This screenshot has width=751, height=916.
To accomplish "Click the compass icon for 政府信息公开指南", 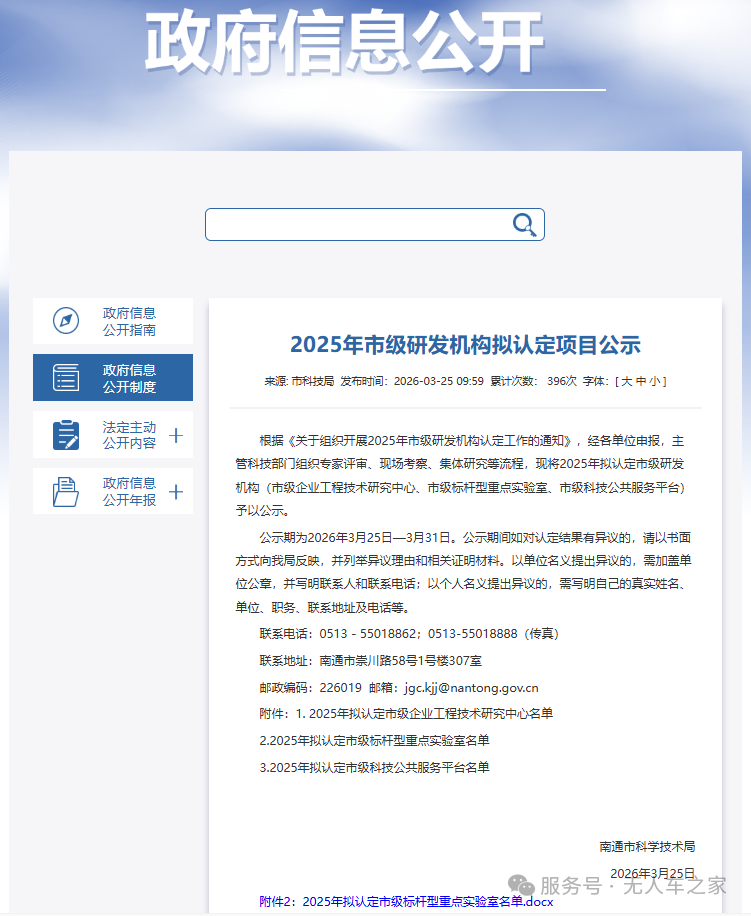I will 66,321.
